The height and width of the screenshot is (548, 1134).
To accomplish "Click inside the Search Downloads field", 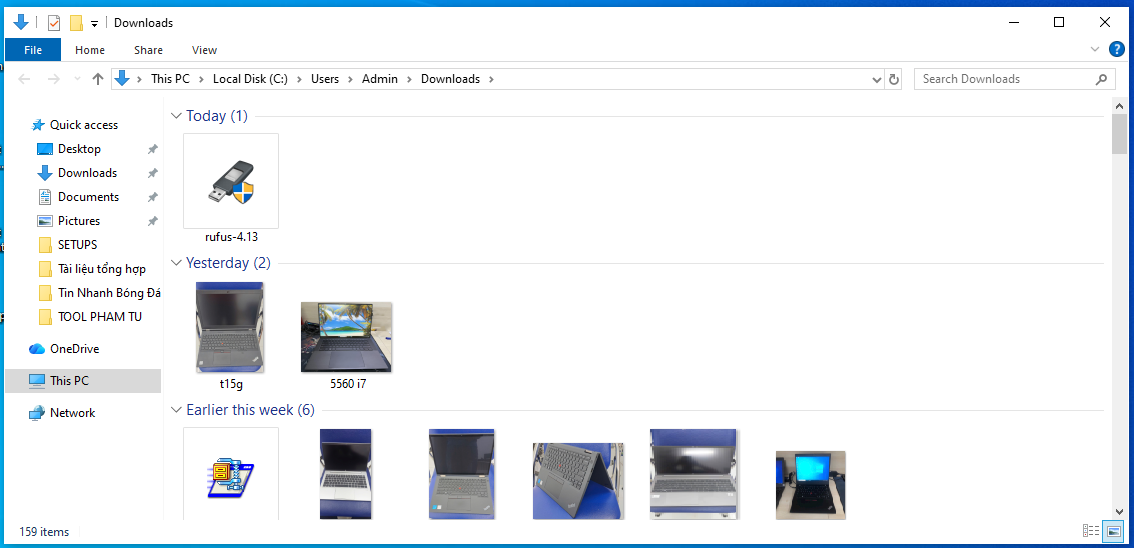I will [1005, 79].
